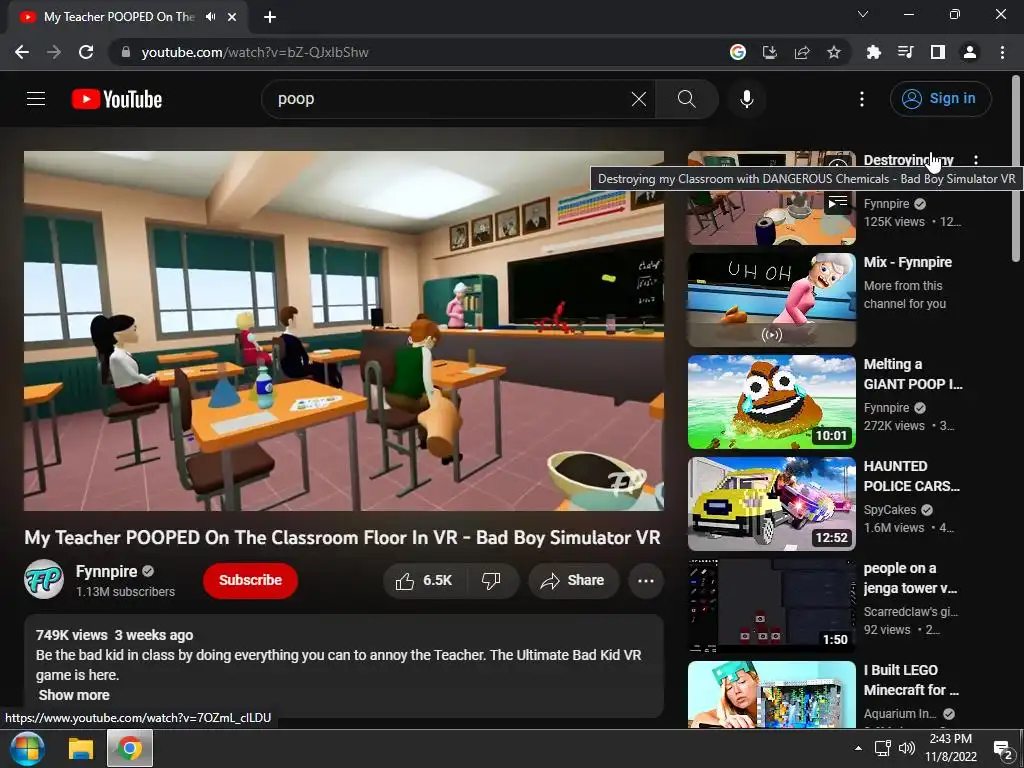Click the browser address bar URL

255,52
